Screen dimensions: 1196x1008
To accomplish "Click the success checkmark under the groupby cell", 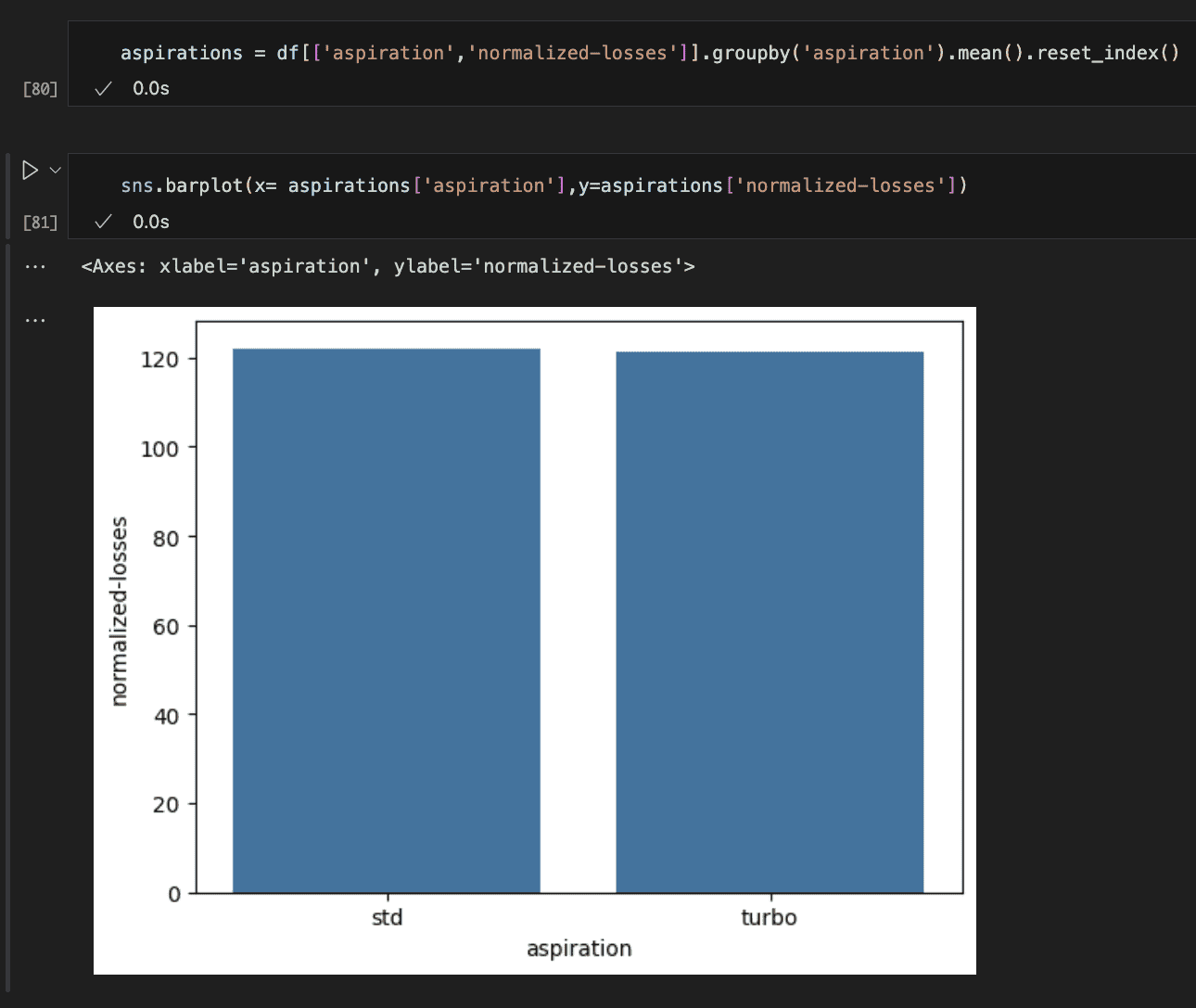I will (104, 89).
